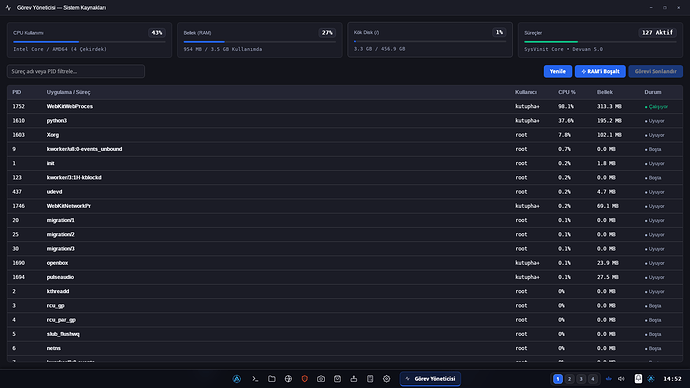The image size is (690, 388).
Task: Sort by the Durum column header
Action: [x=653, y=92]
